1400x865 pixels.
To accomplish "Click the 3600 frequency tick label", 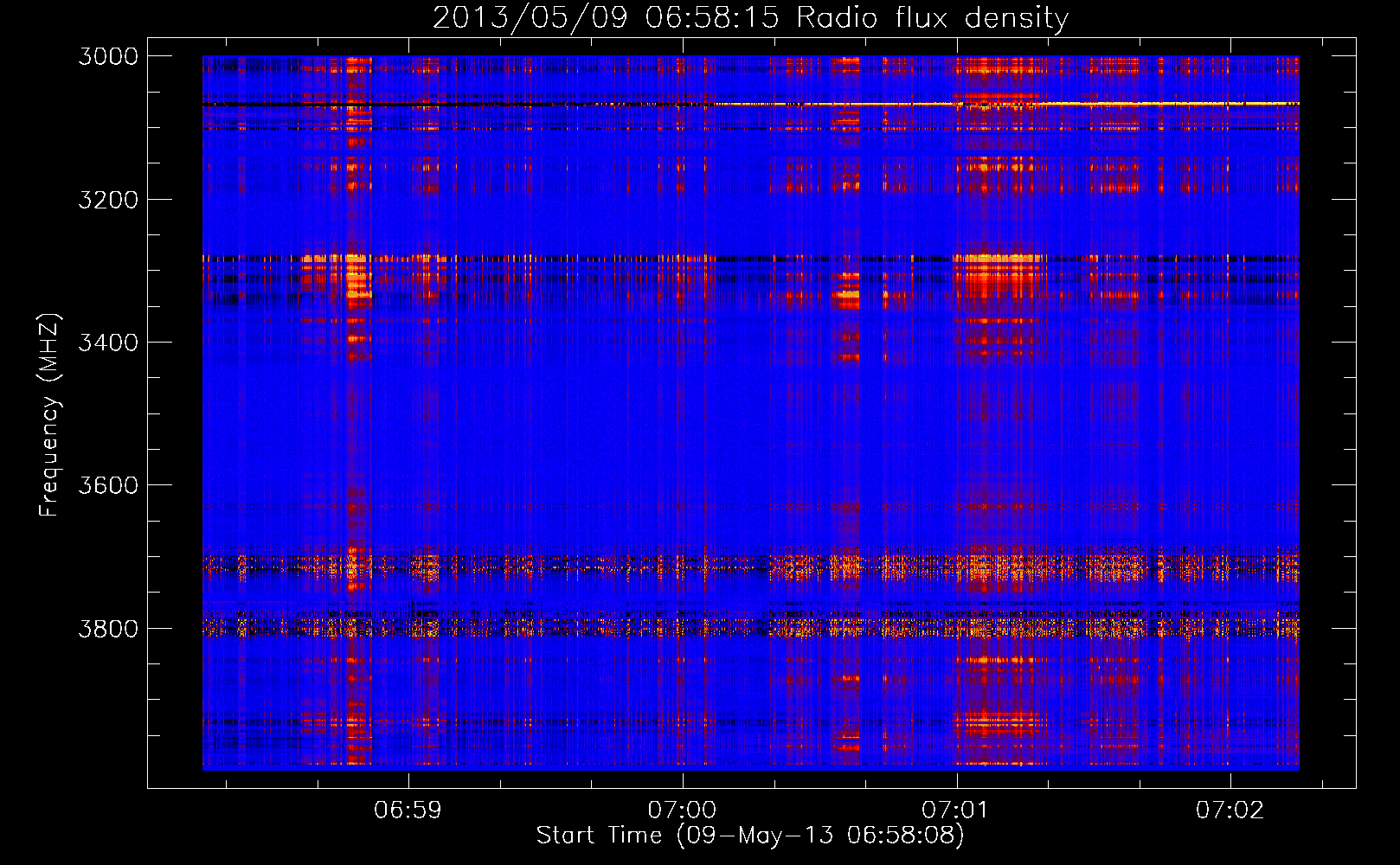I will click(108, 485).
